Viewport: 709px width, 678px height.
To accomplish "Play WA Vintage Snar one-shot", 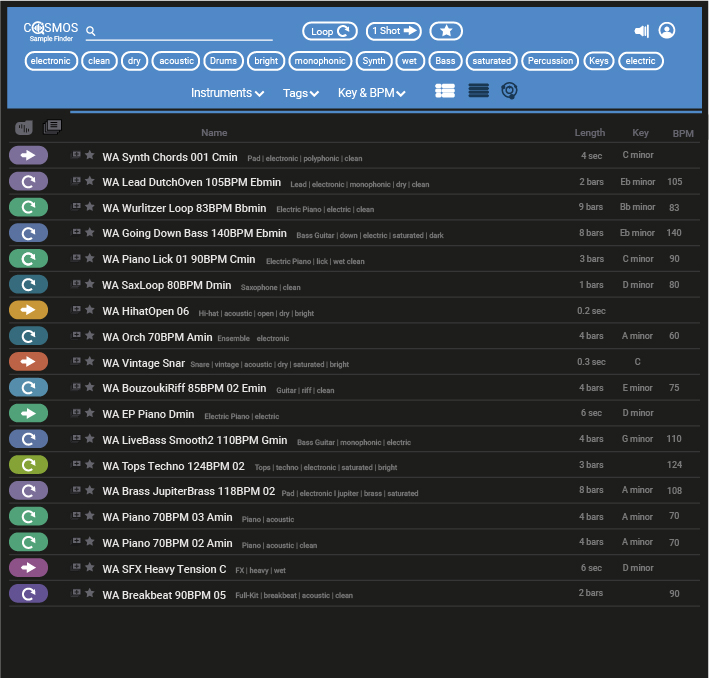I will (28, 361).
